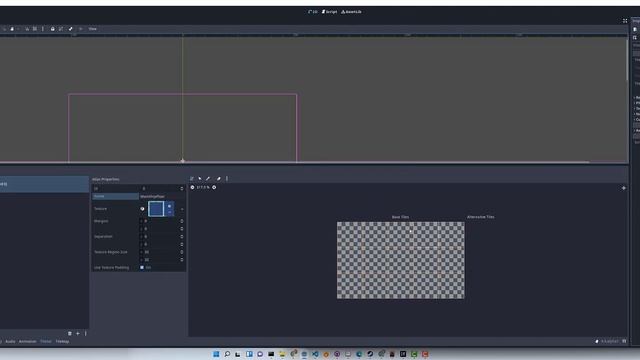640x360 pixels.
Task: Select the tile eraser tool
Action: 218,179
